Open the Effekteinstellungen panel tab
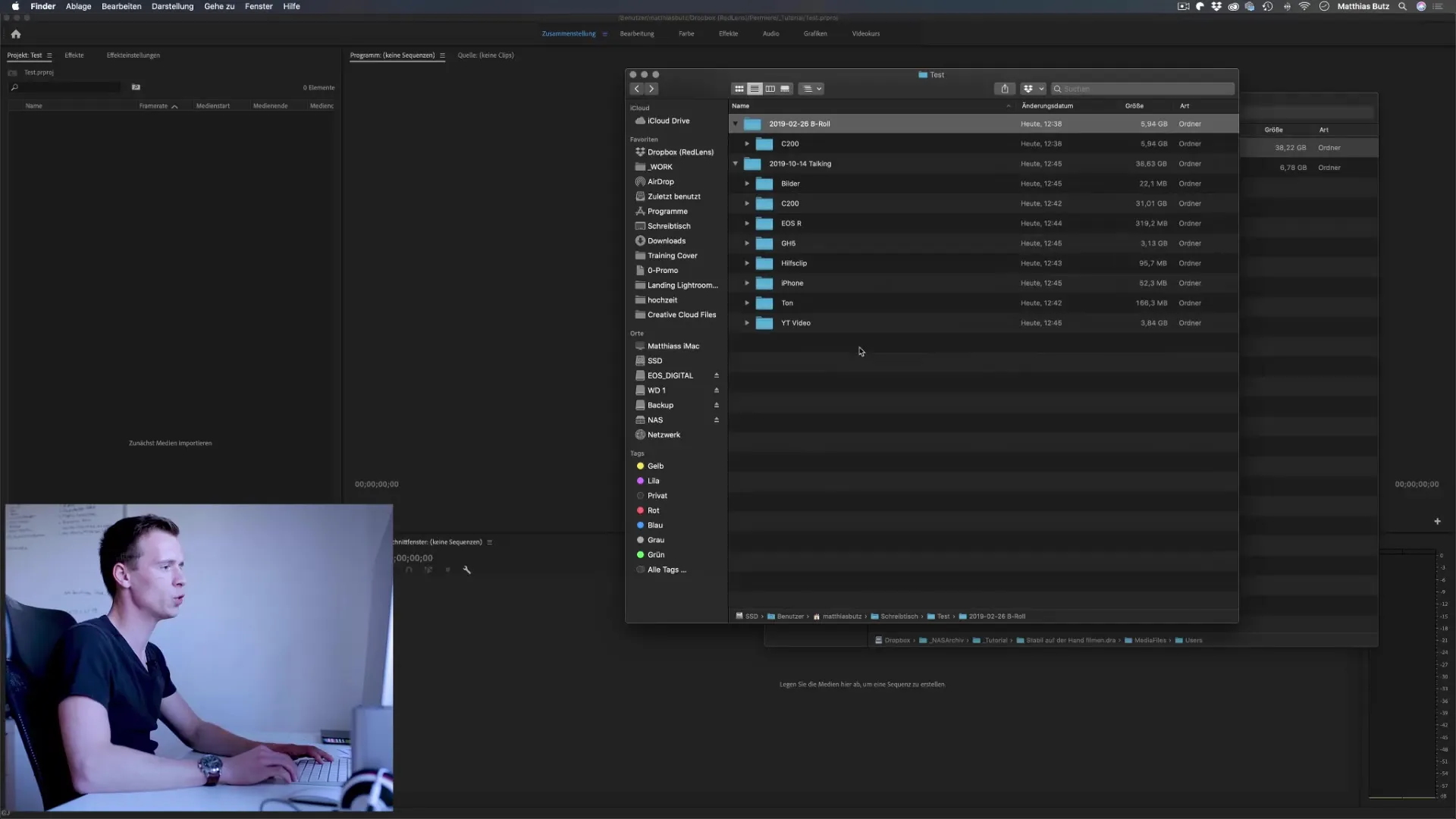Image resolution: width=1456 pixels, height=819 pixels. pyautogui.click(x=133, y=55)
